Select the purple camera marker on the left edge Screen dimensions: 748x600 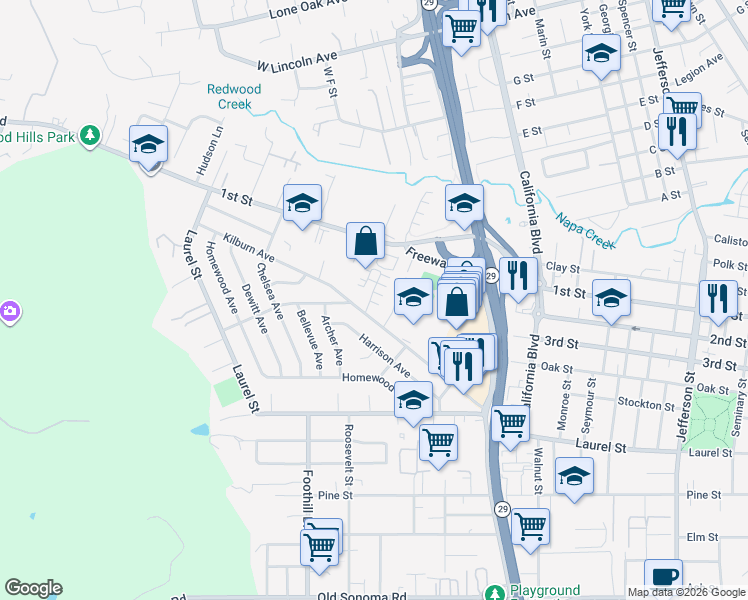pos(10,312)
